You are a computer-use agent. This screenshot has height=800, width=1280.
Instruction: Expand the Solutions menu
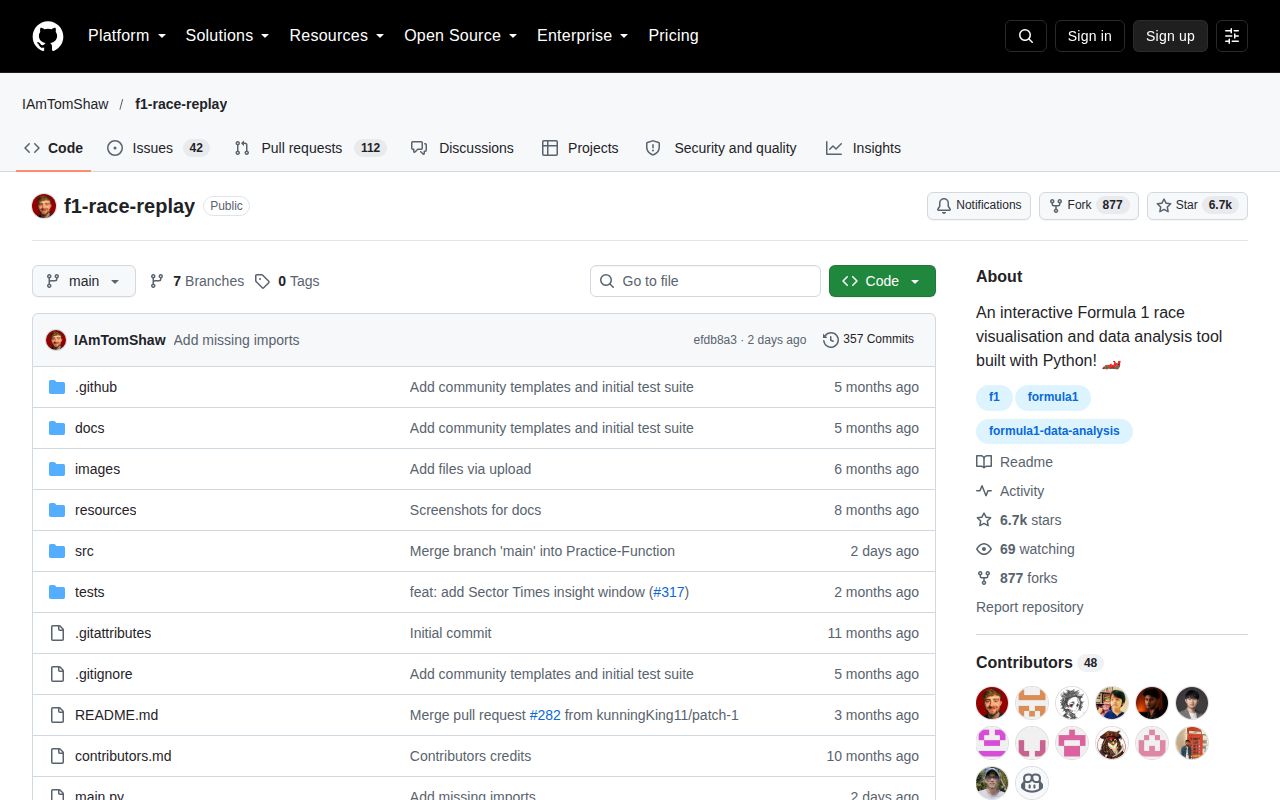(x=228, y=36)
